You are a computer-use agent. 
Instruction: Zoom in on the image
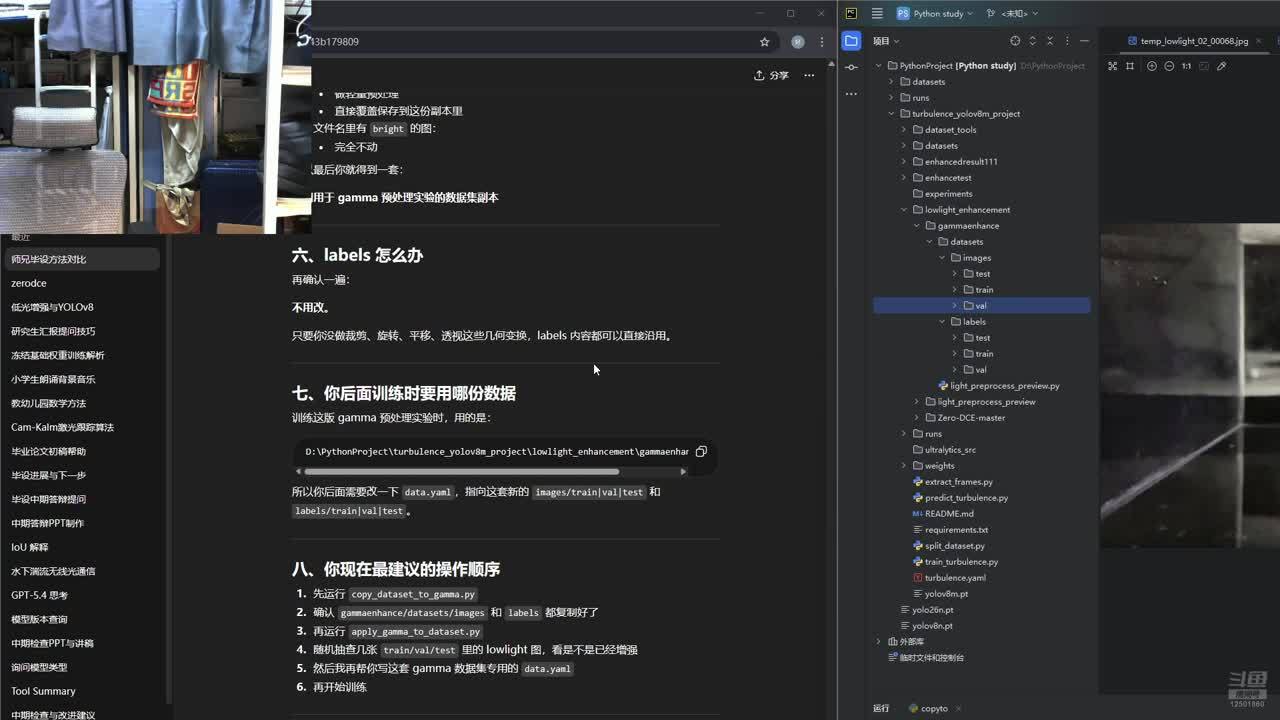click(1152, 66)
